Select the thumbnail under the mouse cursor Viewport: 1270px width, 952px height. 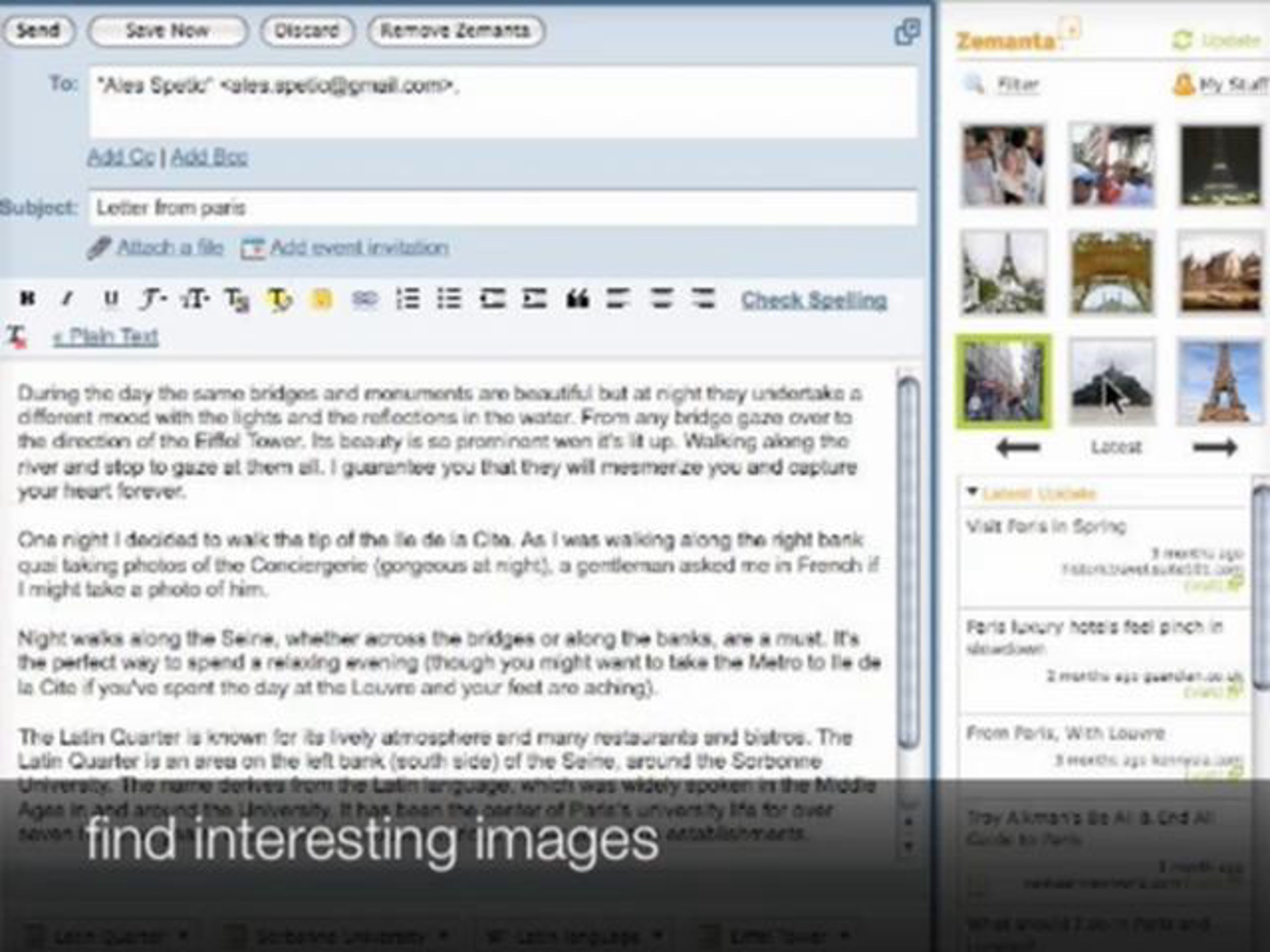click(1112, 382)
